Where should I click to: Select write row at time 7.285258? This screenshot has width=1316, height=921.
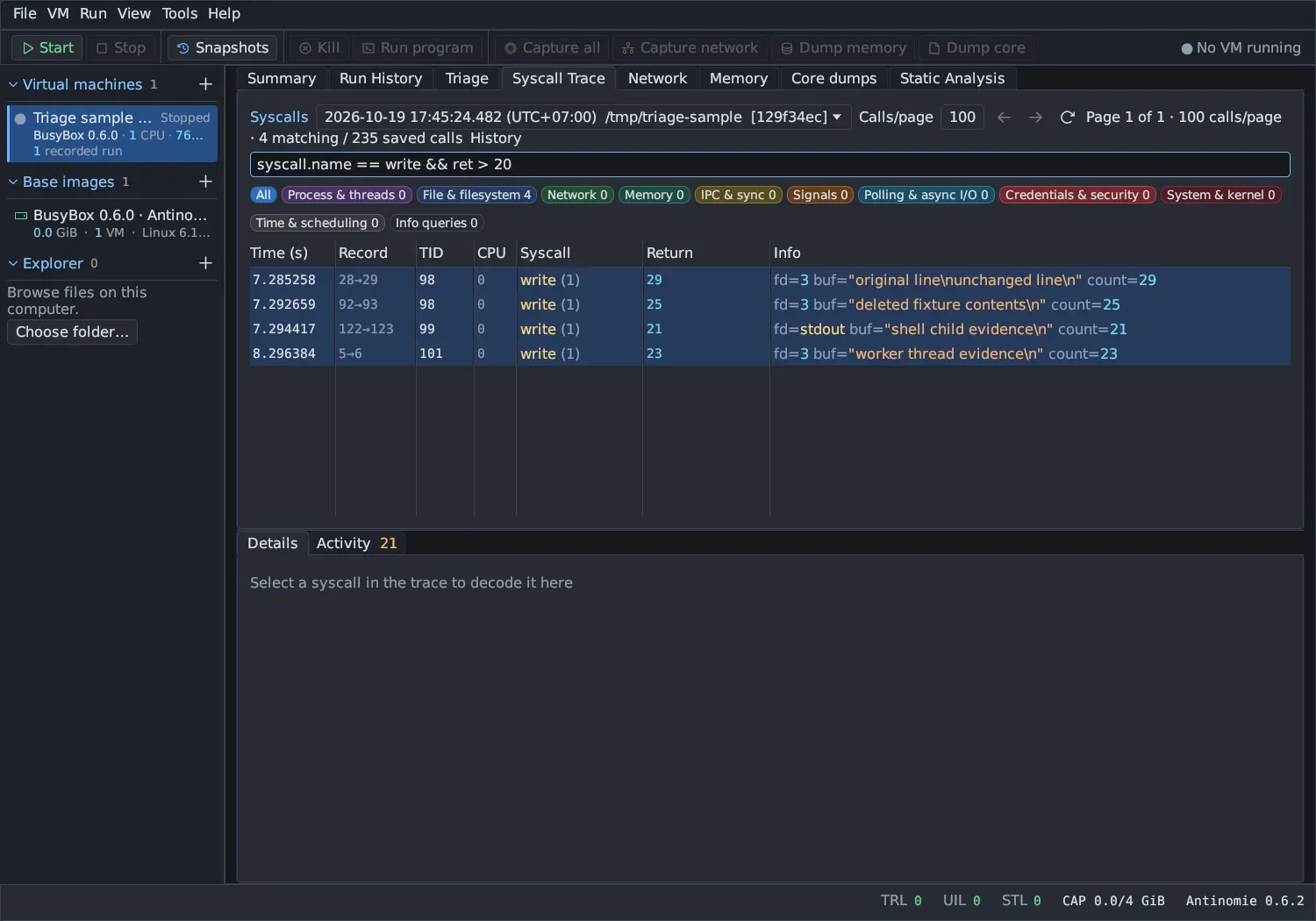(x=769, y=280)
